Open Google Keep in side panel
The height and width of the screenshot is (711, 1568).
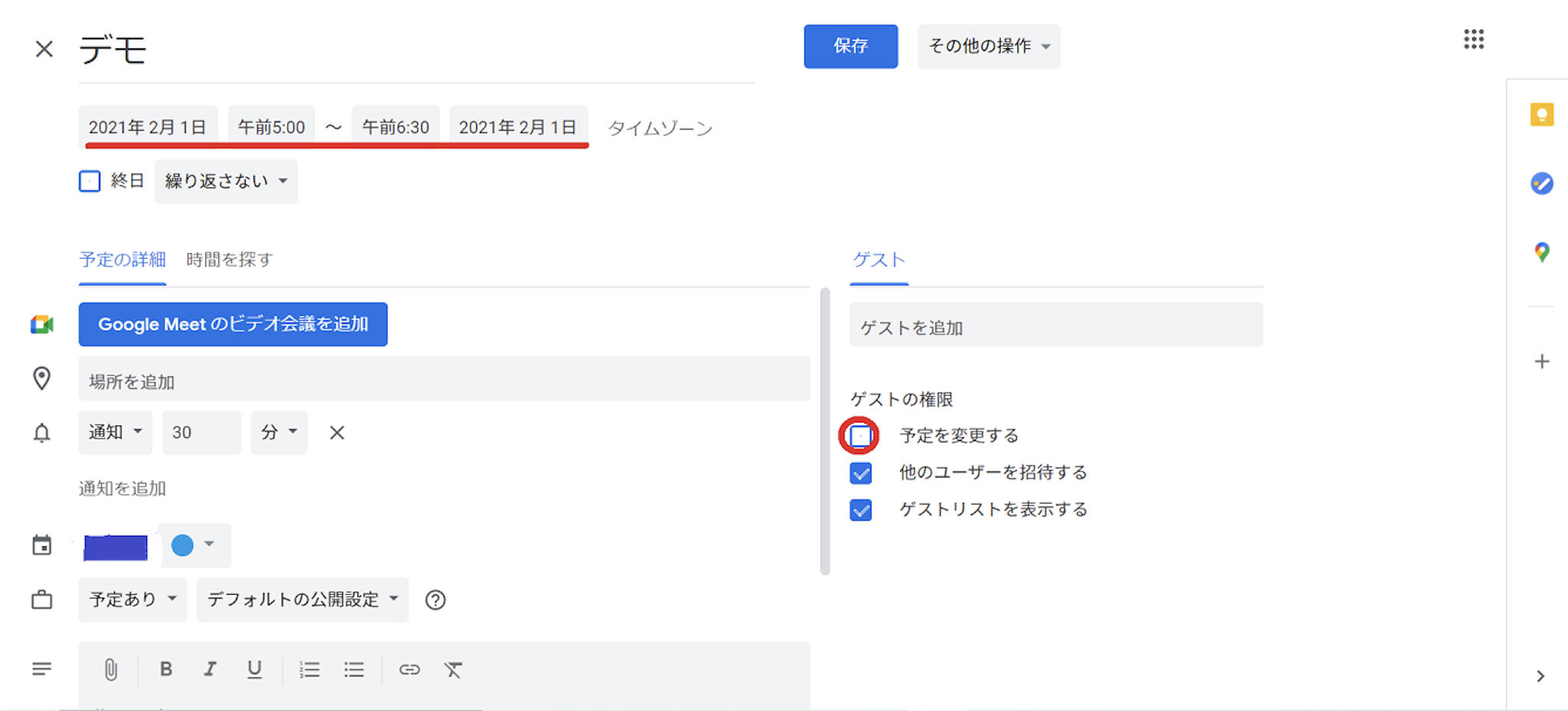(x=1541, y=115)
